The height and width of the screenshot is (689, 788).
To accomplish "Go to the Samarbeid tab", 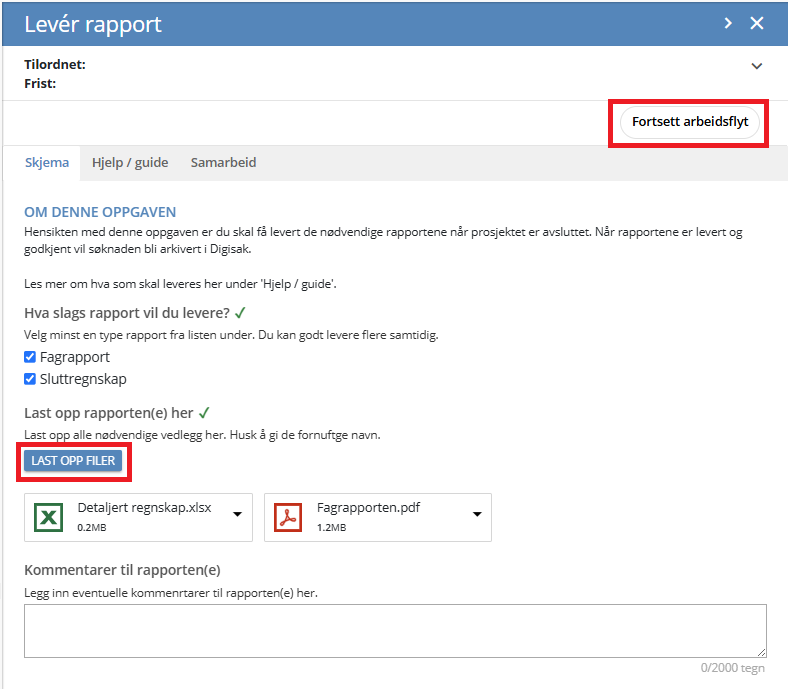I will pyautogui.click(x=224, y=162).
